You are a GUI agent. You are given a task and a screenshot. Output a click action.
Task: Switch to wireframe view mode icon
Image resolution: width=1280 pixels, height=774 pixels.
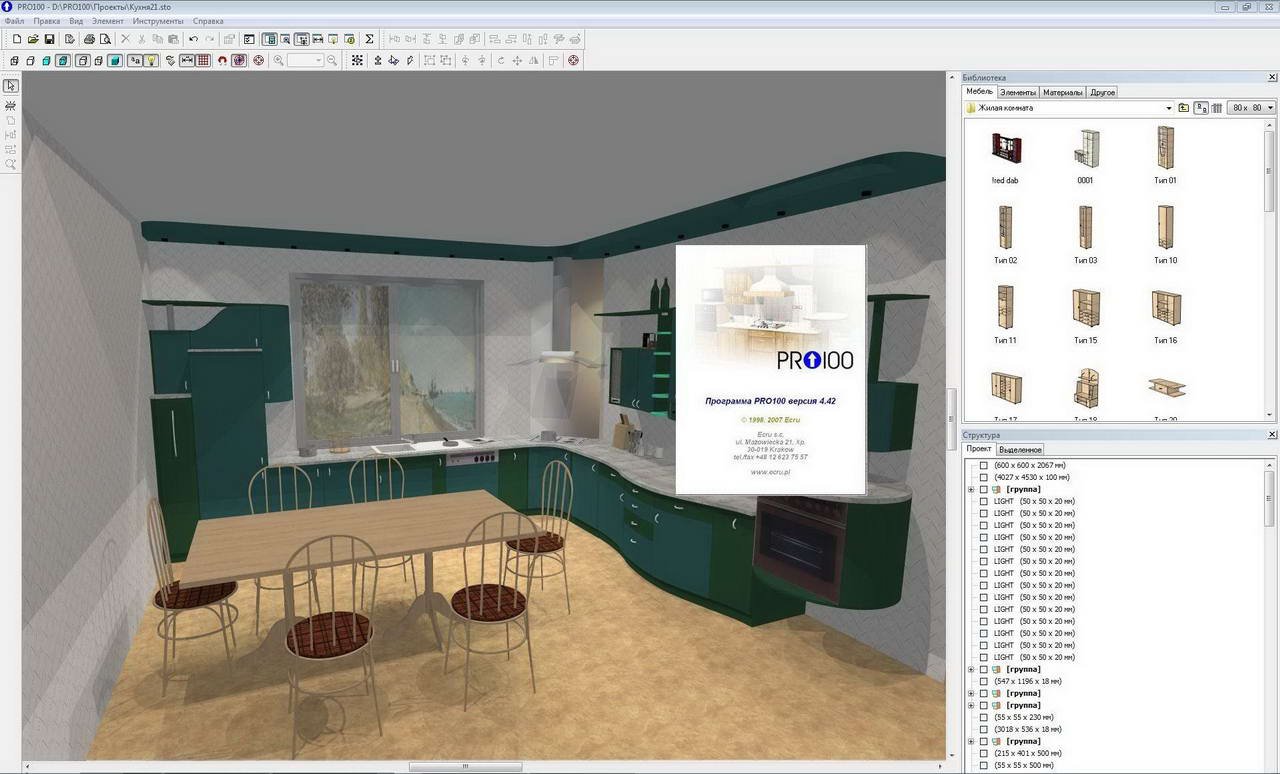tap(14, 60)
